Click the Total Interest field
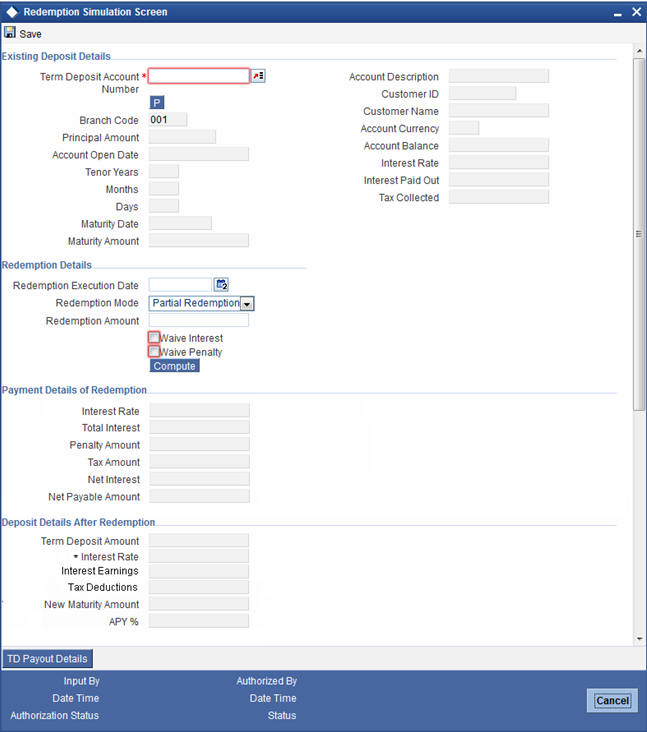Viewport: 647px width, 732px height. point(199,427)
